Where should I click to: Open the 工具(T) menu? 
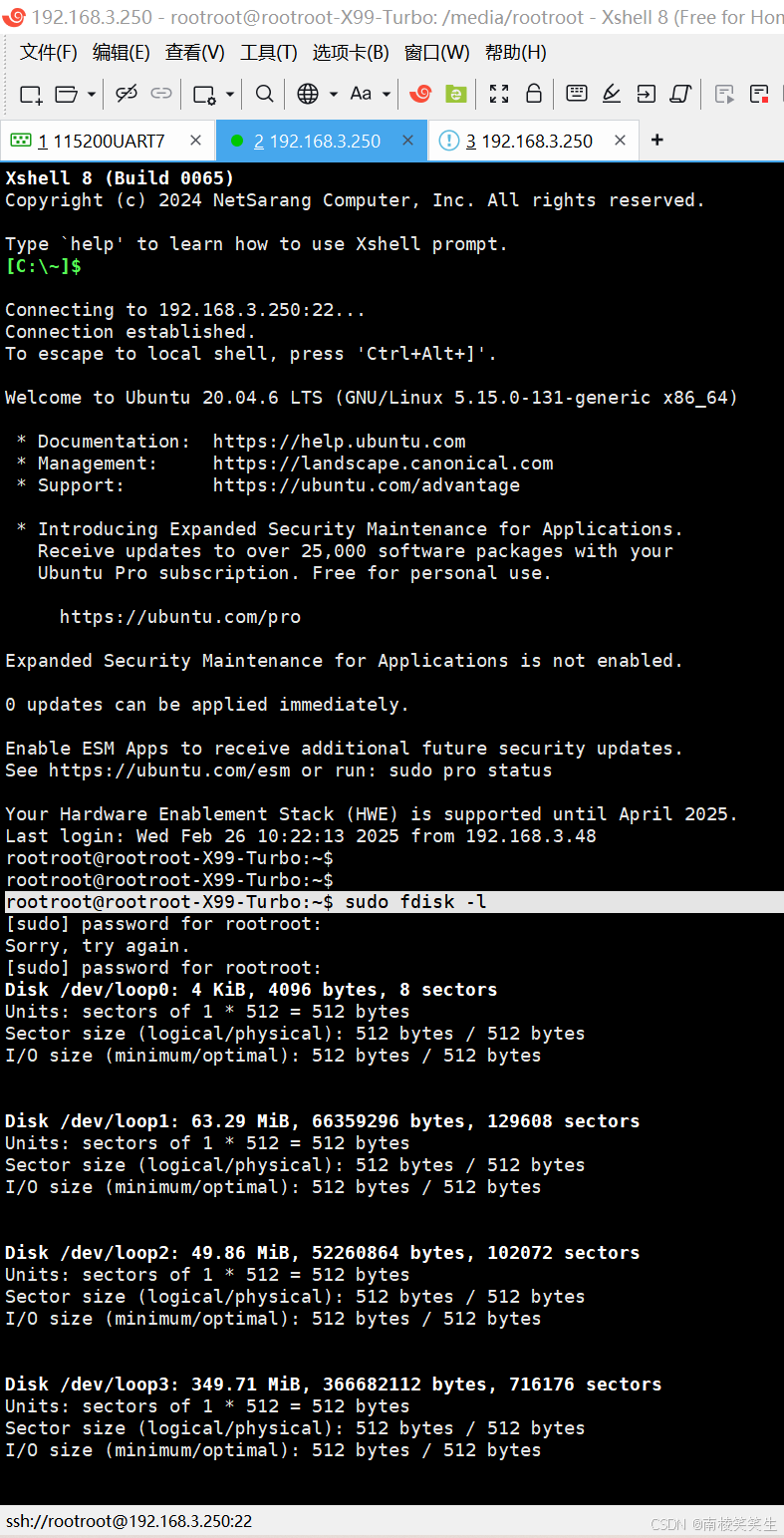pyautogui.click(x=268, y=53)
